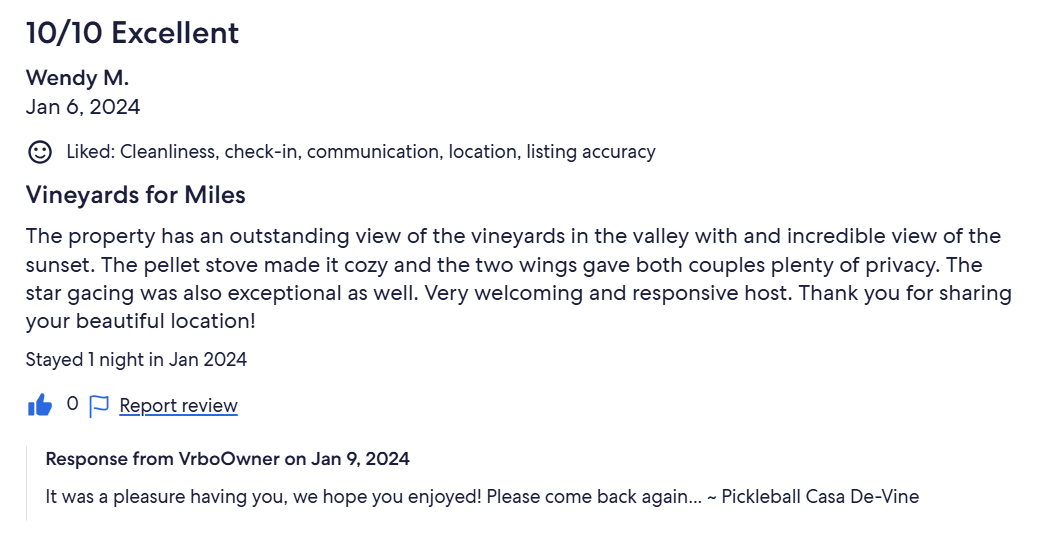Click the helpful vote count 0
The image size is (1047, 535).
coord(72,403)
